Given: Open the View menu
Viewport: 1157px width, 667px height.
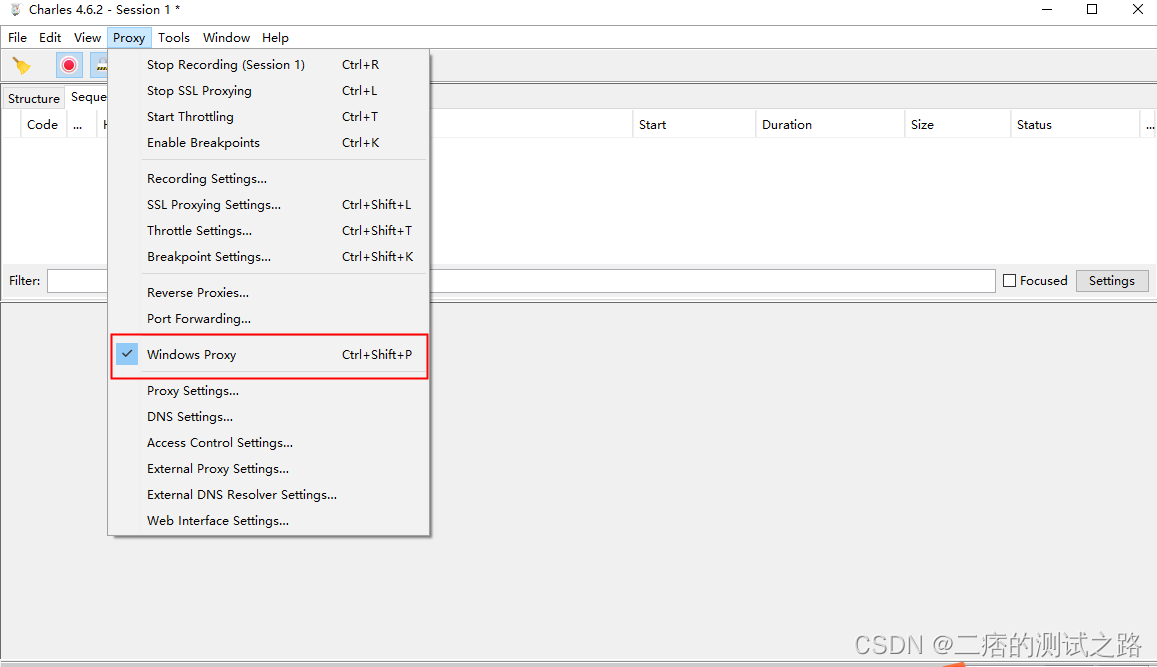Looking at the screenshot, I should 87,38.
